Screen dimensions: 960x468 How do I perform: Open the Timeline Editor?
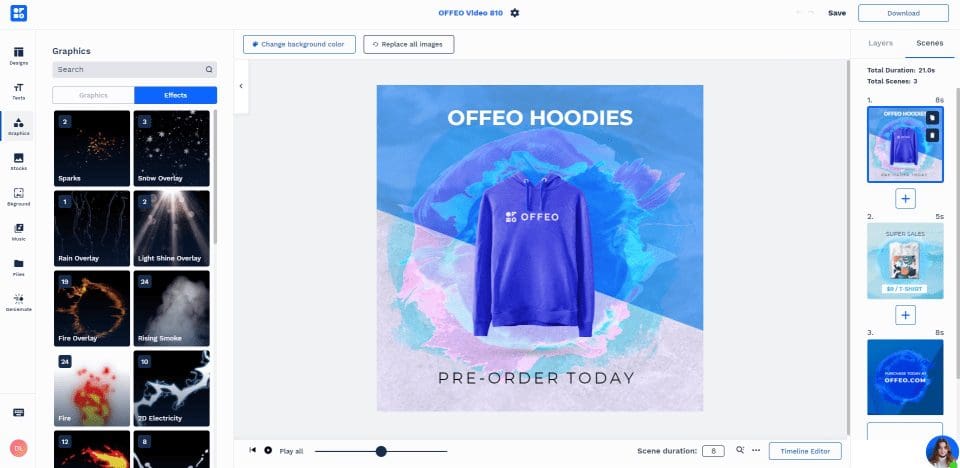point(805,451)
